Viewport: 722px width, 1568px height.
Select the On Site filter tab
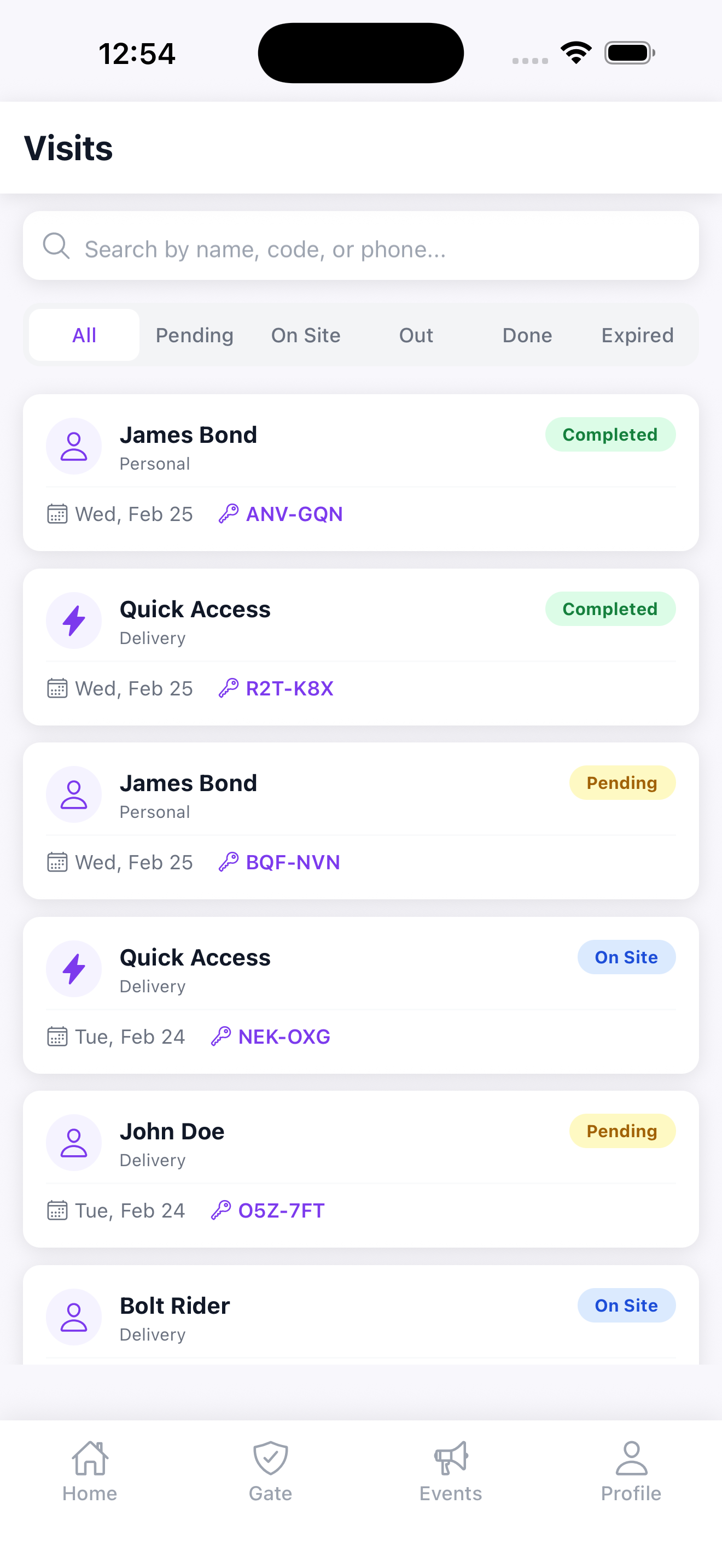[x=306, y=335]
